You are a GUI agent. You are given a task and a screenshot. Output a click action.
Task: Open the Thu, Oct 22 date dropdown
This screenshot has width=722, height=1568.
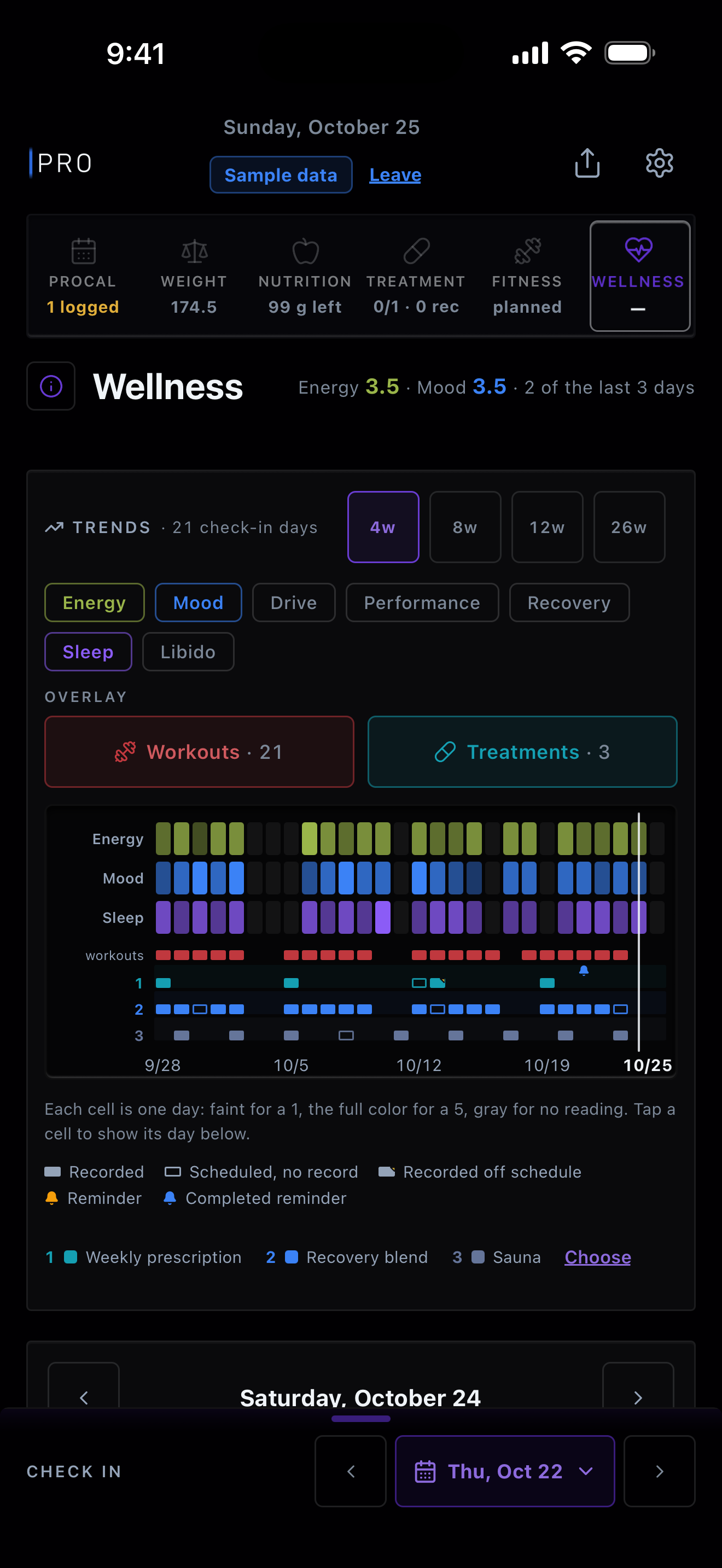coord(505,1471)
